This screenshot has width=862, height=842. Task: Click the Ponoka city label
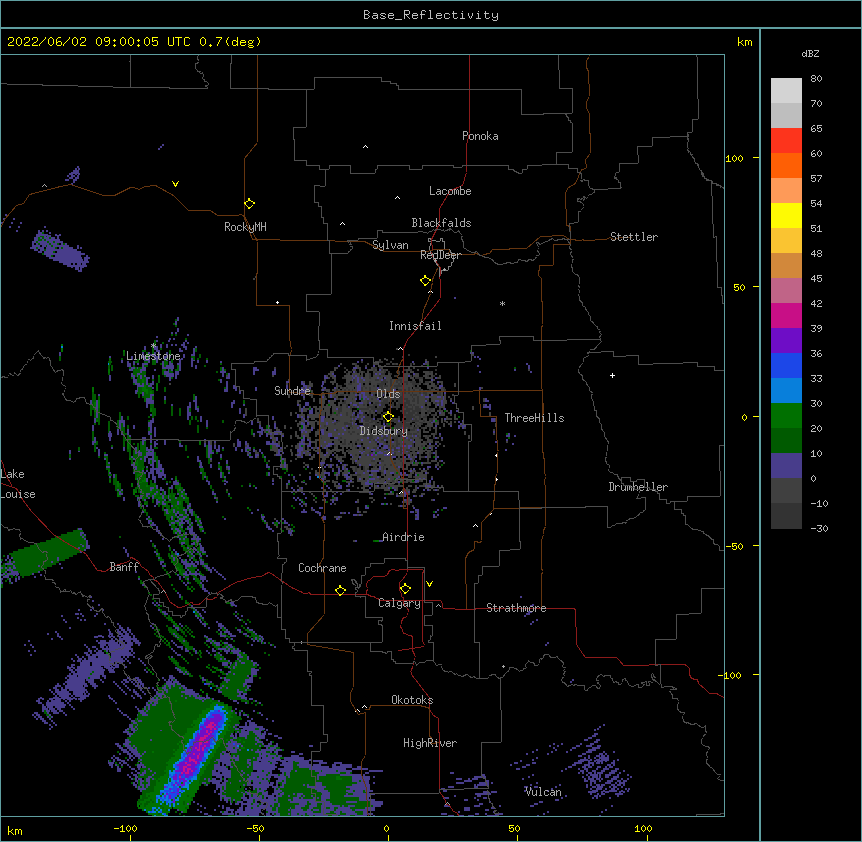click(480, 136)
